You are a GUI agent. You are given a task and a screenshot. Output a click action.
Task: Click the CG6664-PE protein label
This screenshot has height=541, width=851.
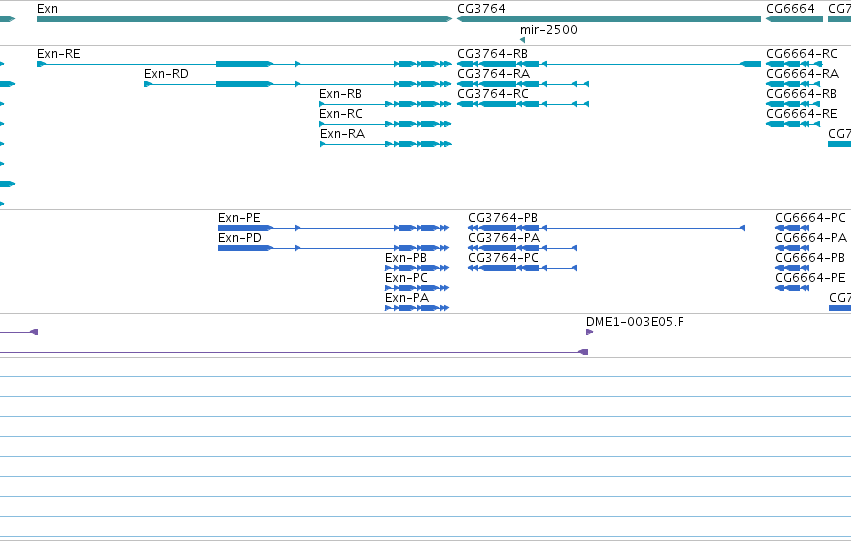(x=810, y=278)
